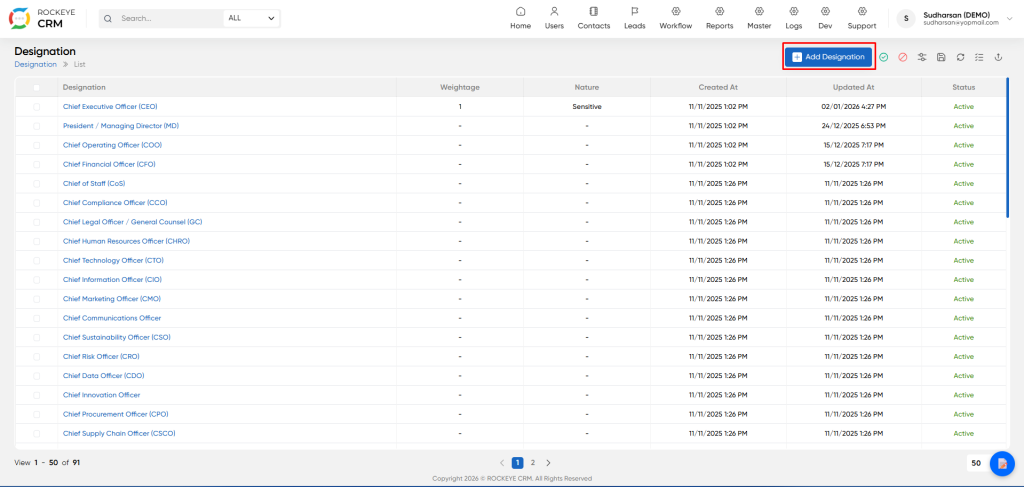This screenshot has height=487, width=1024.
Task: Open Chief Supply Chain Officer (CSCO) link
Action: (x=119, y=433)
